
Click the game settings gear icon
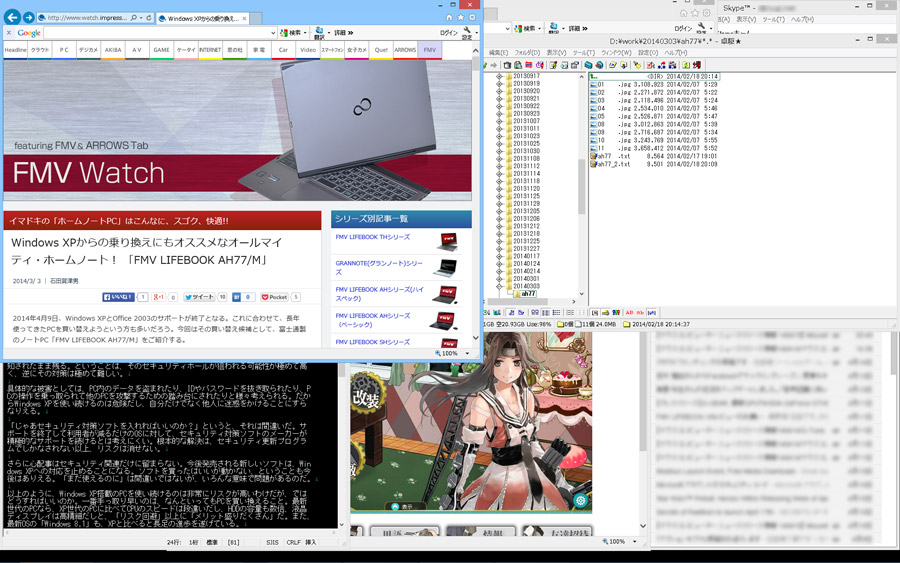[580, 500]
